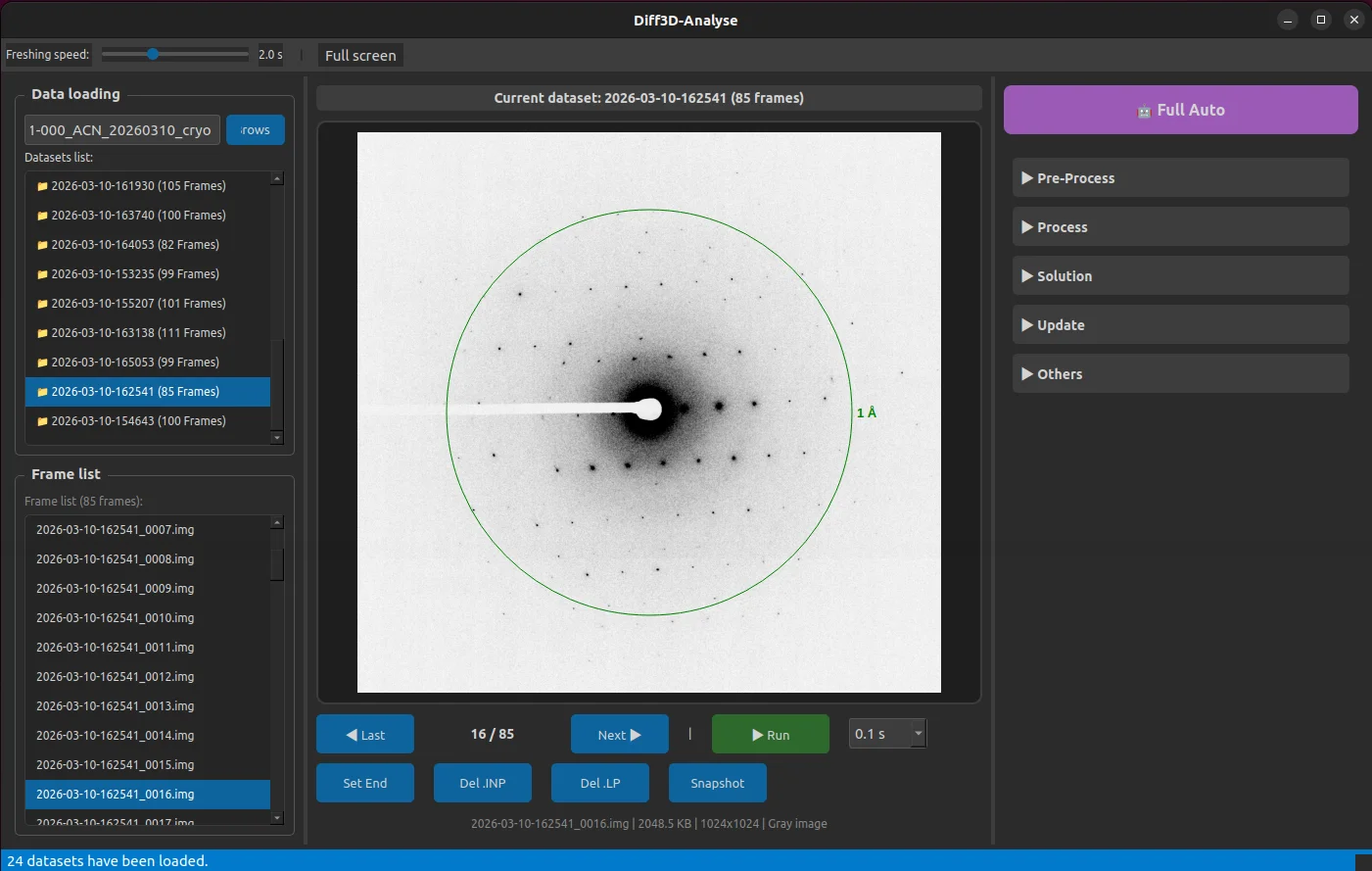Click the 16 / 85 frame counter
Viewport: 1372px width, 871px height.
tap(492, 734)
